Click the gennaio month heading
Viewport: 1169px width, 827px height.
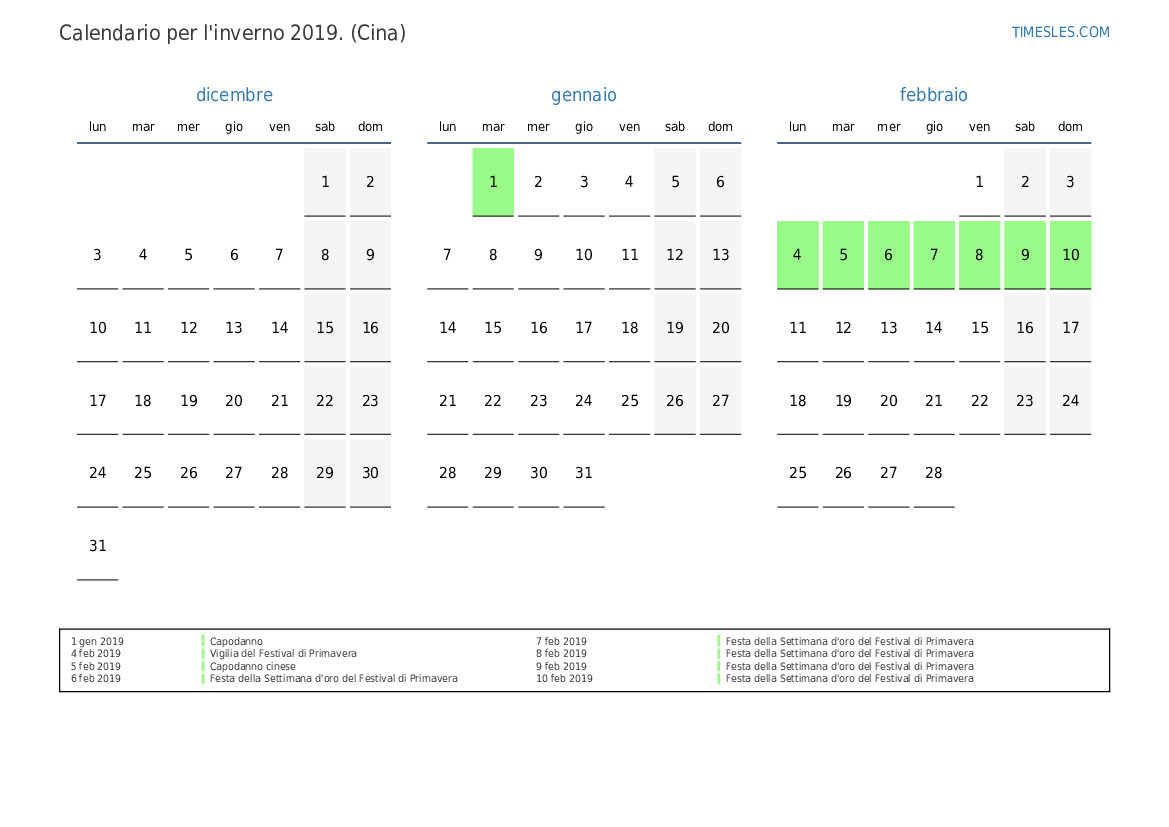point(584,95)
